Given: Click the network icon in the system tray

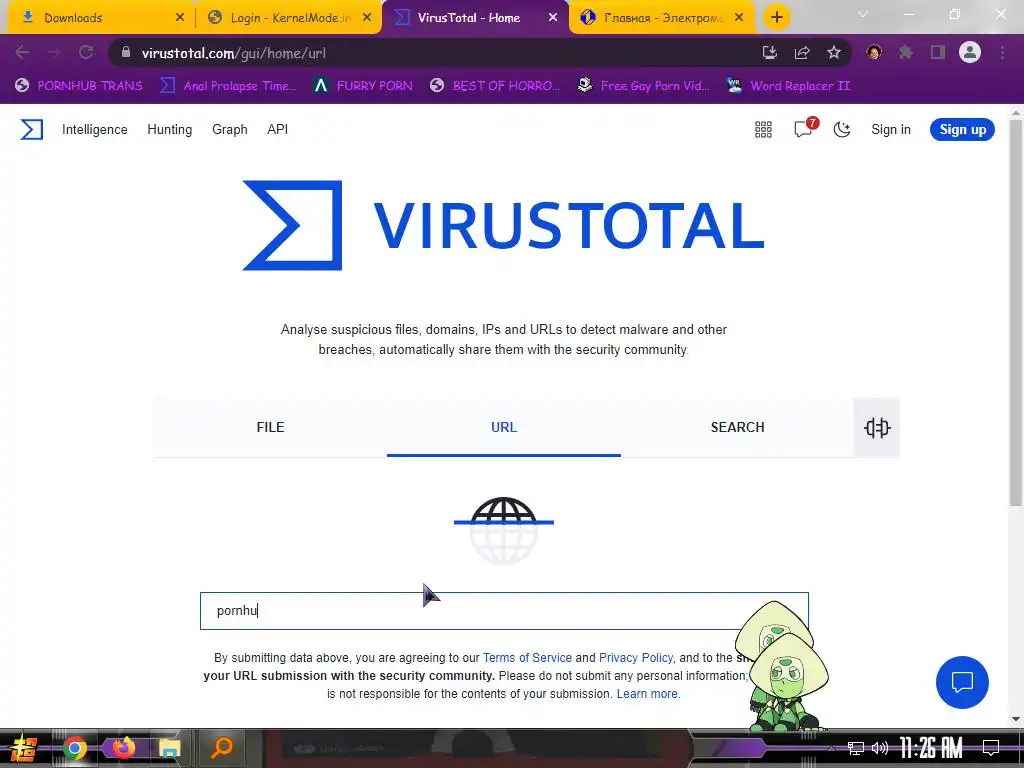Looking at the screenshot, I should (x=856, y=748).
